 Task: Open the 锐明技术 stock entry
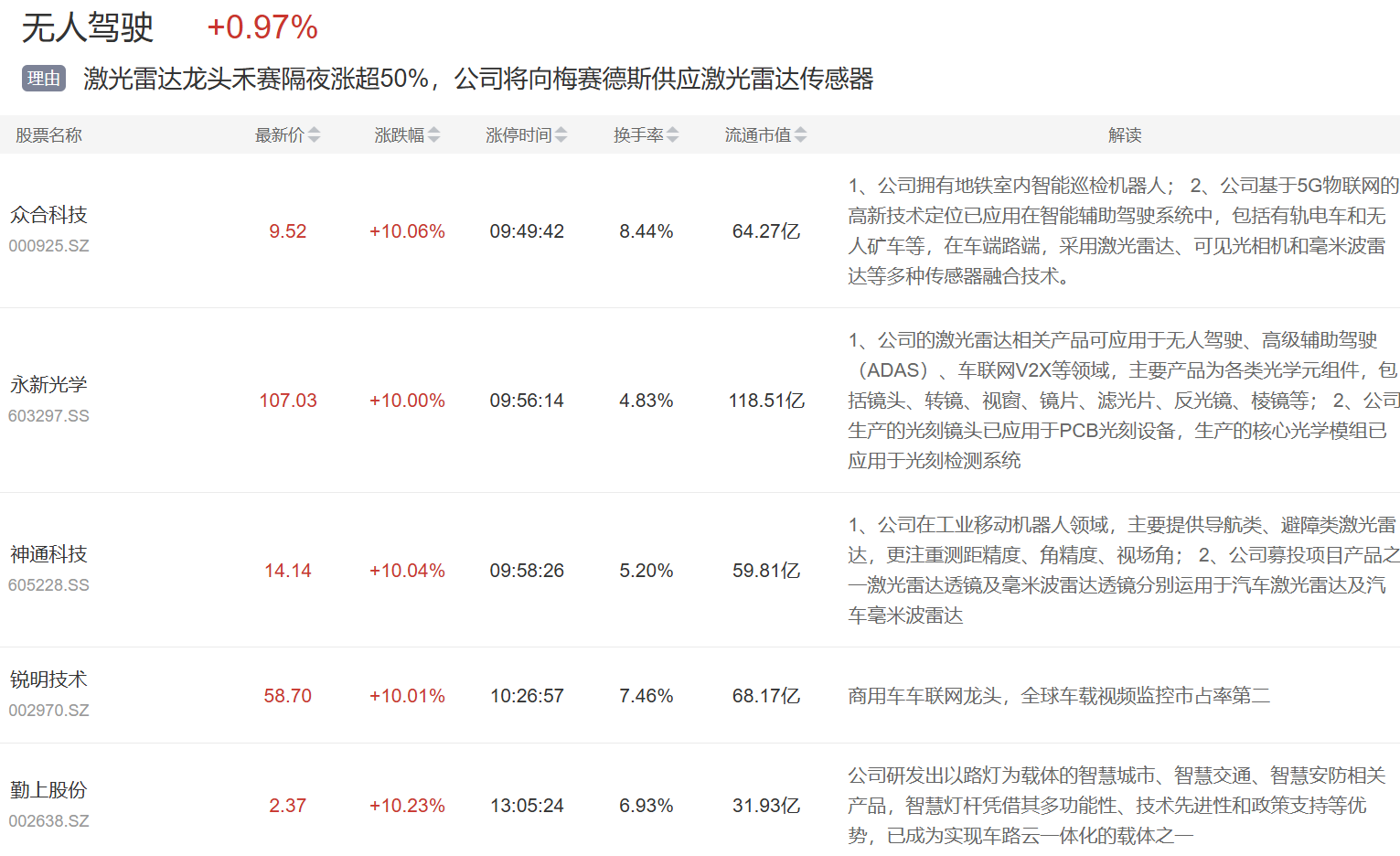(x=48, y=679)
